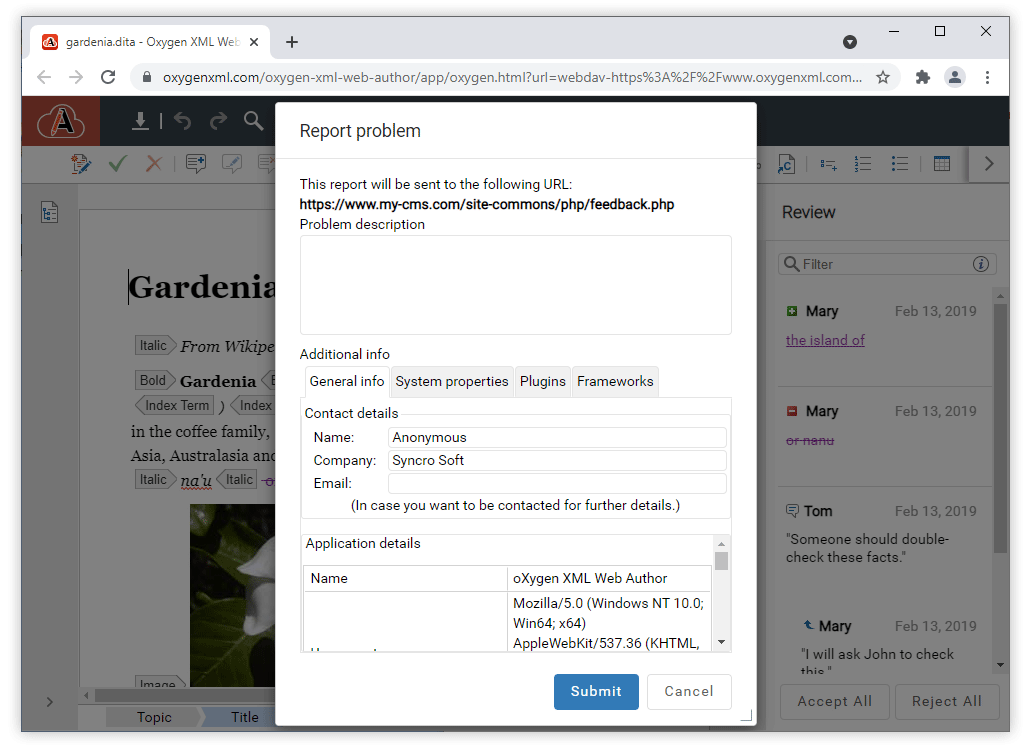The height and width of the screenshot is (750, 1030).
Task: Select the Topic breadcrumb item
Action: (x=154, y=717)
